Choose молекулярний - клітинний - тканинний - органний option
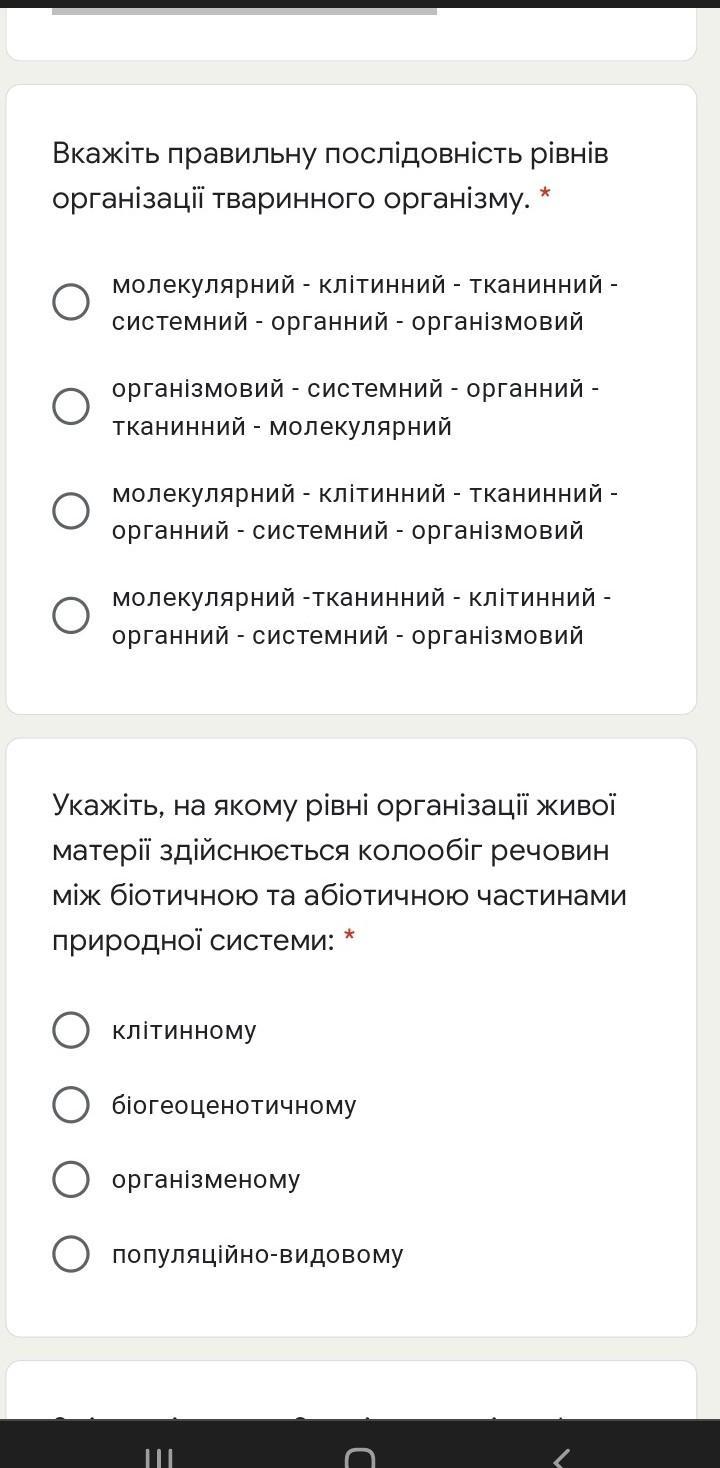The width and height of the screenshot is (720, 1468). [x=71, y=511]
